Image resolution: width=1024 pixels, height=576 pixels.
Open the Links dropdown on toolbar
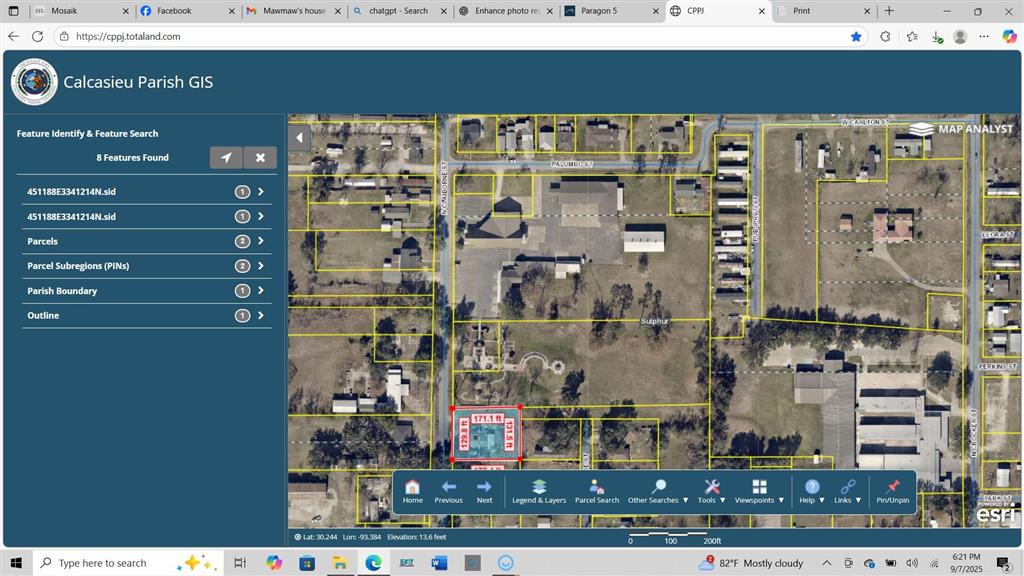coord(847,492)
